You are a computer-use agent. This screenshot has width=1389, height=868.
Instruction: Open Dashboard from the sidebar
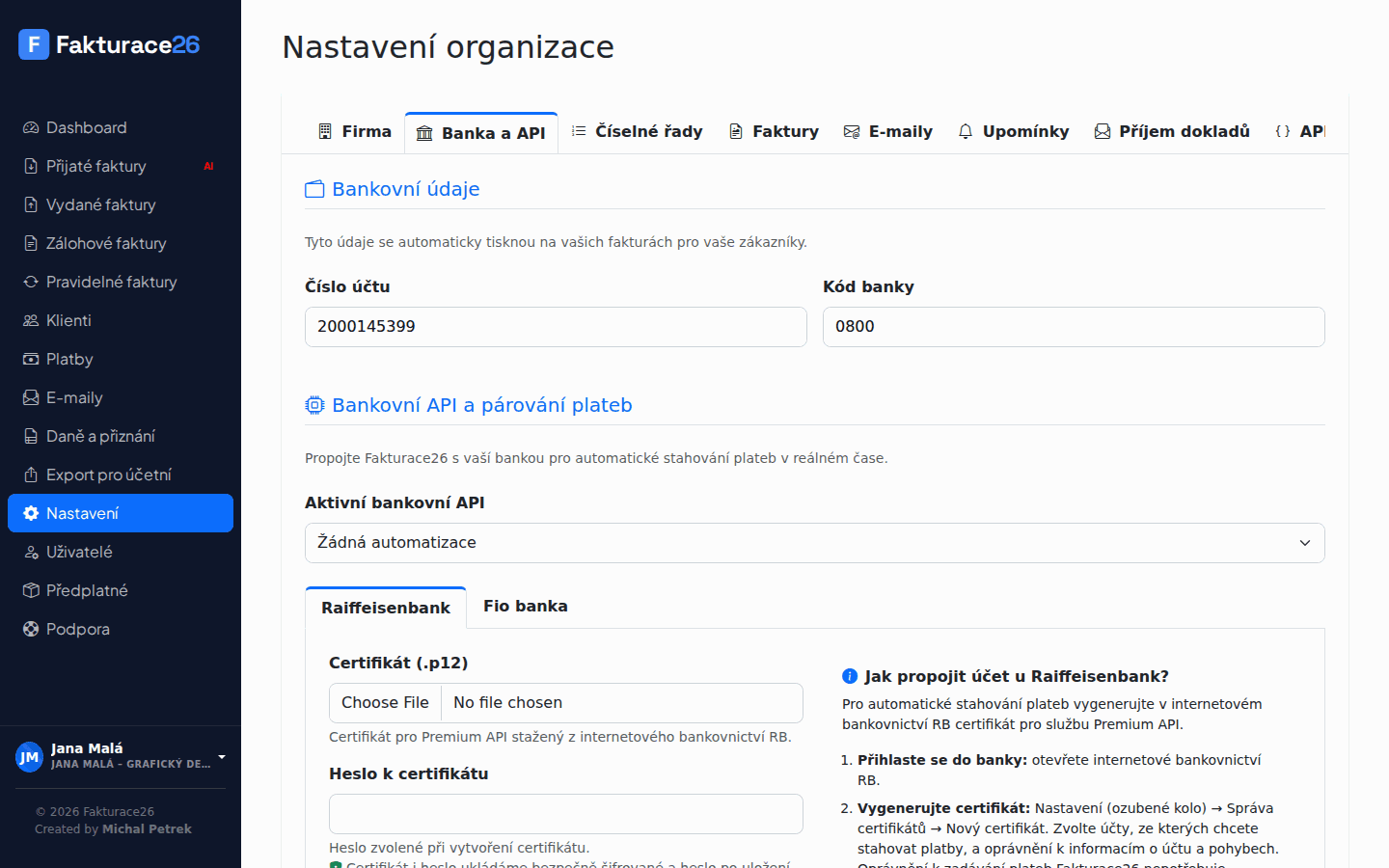coord(121,127)
